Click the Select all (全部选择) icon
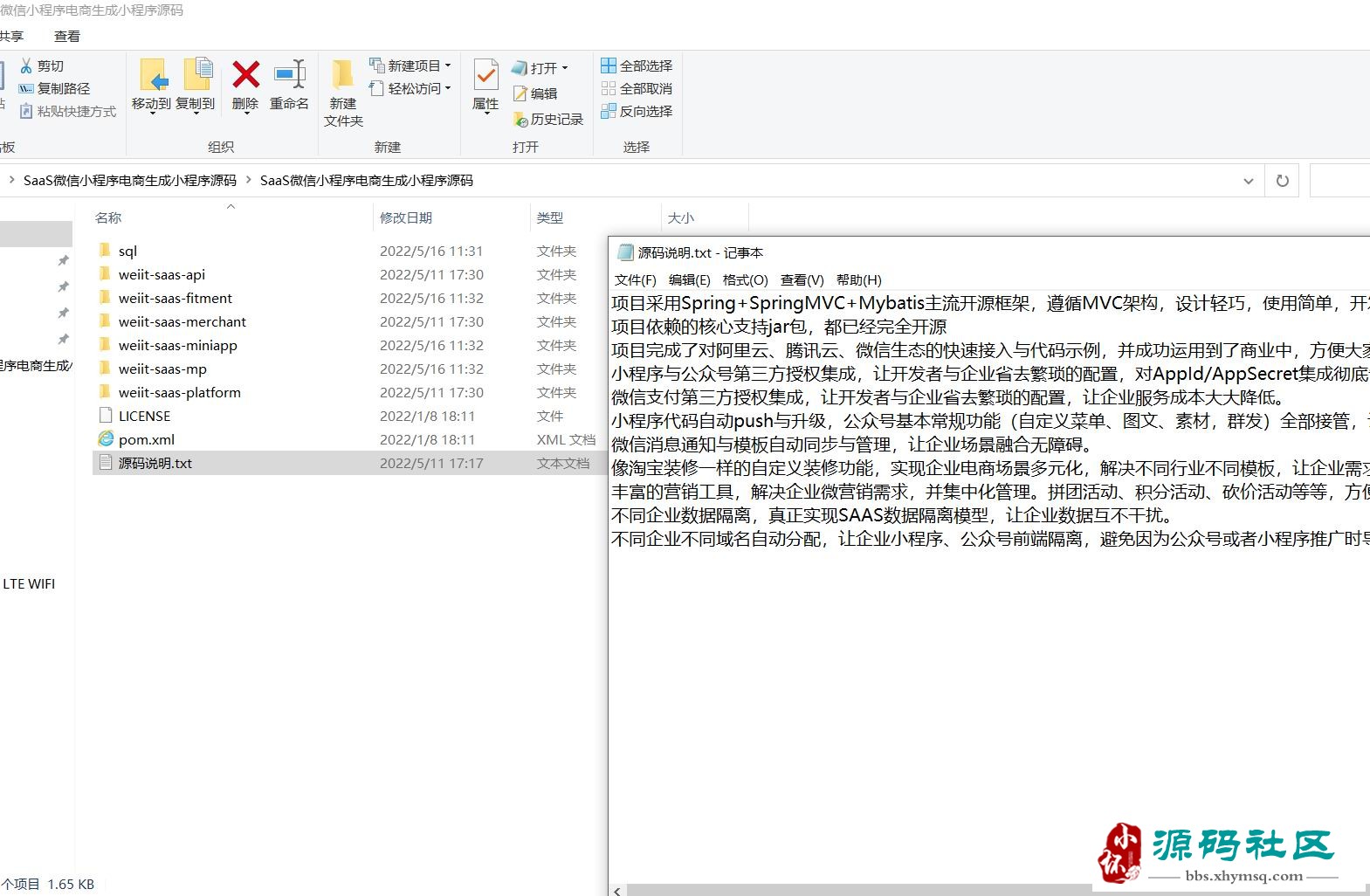Viewport: 1370px width, 896px height. 609,65
